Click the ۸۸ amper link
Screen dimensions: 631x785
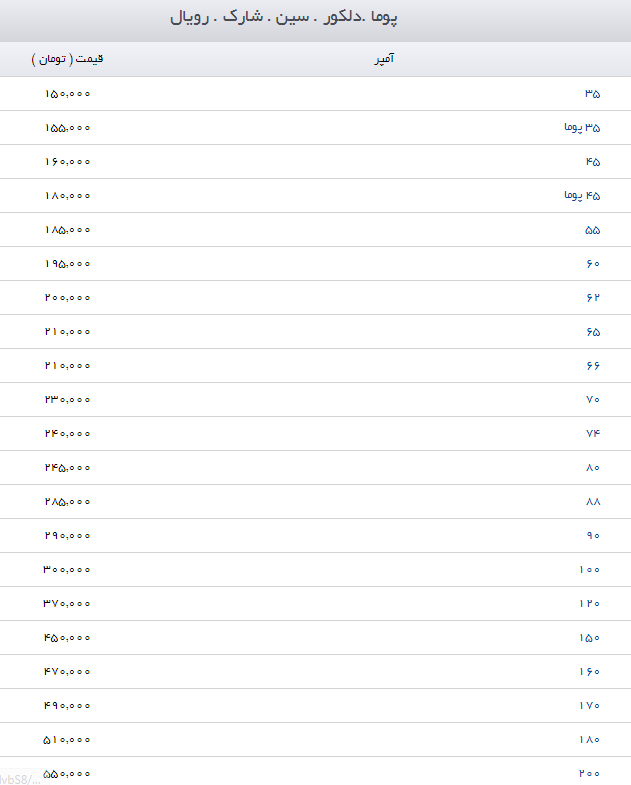(593, 502)
